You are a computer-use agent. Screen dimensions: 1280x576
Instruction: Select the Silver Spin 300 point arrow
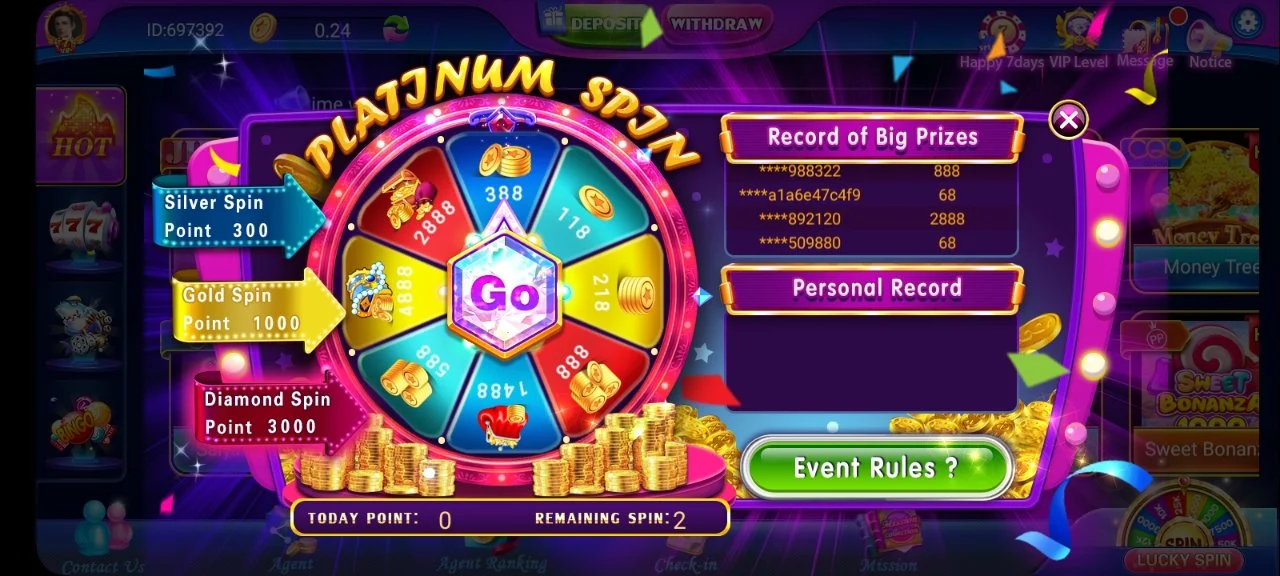240,215
